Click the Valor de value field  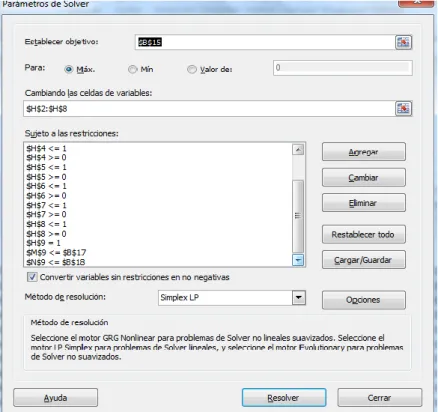click(343, 68)
